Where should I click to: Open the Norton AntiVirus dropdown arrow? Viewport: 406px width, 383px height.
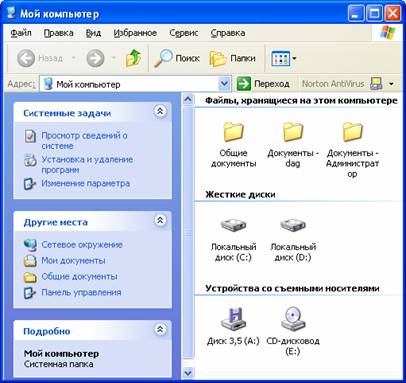point(391,84)
